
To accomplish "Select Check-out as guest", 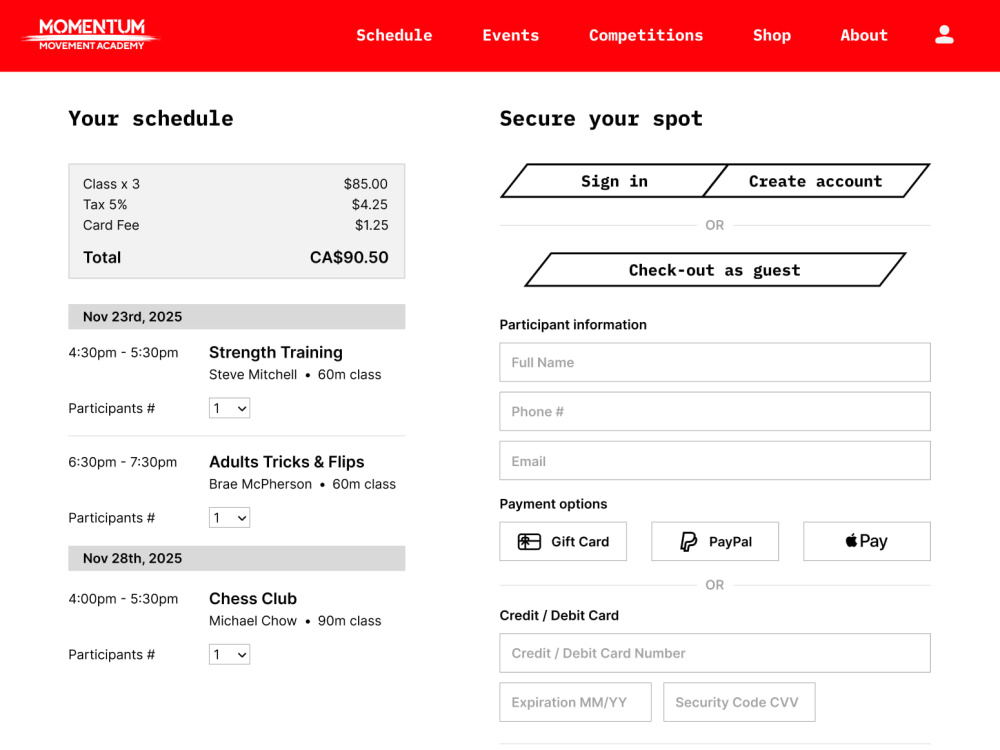I will pyautogui.click(x=714, y=270).
